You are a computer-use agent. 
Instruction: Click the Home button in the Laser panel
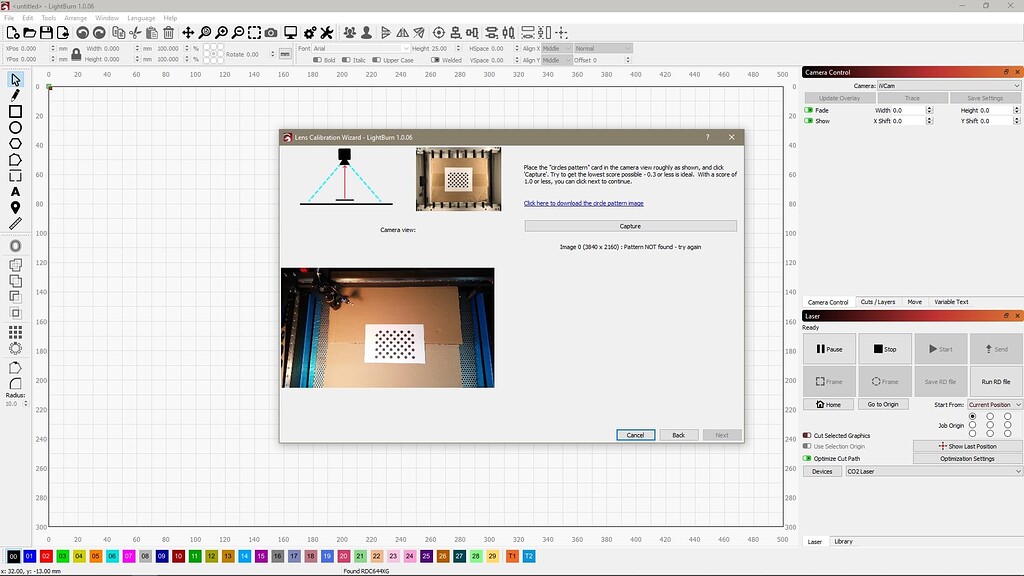[829, 404]
